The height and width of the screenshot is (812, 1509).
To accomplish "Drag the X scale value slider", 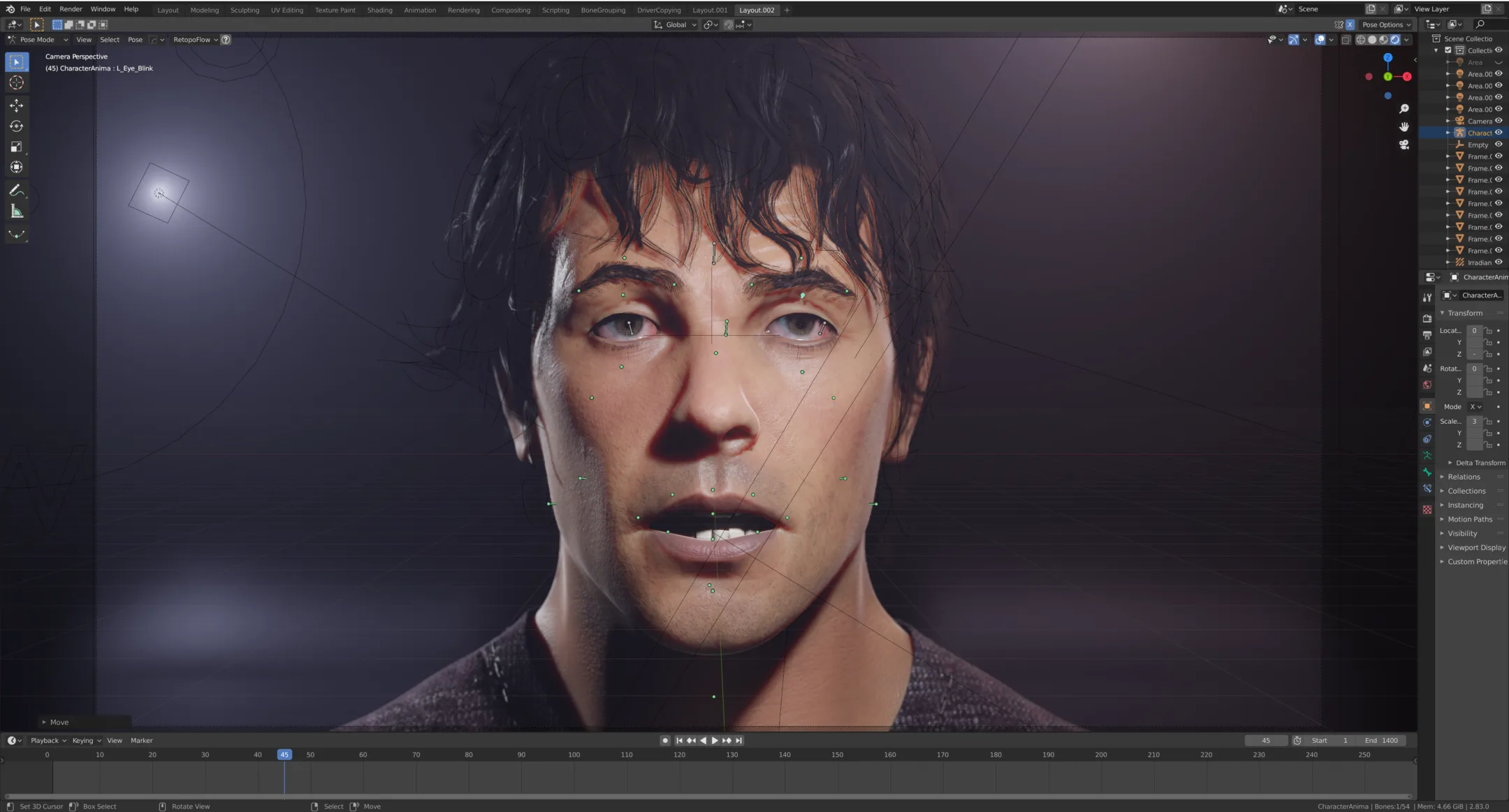I will (1475, 421).
